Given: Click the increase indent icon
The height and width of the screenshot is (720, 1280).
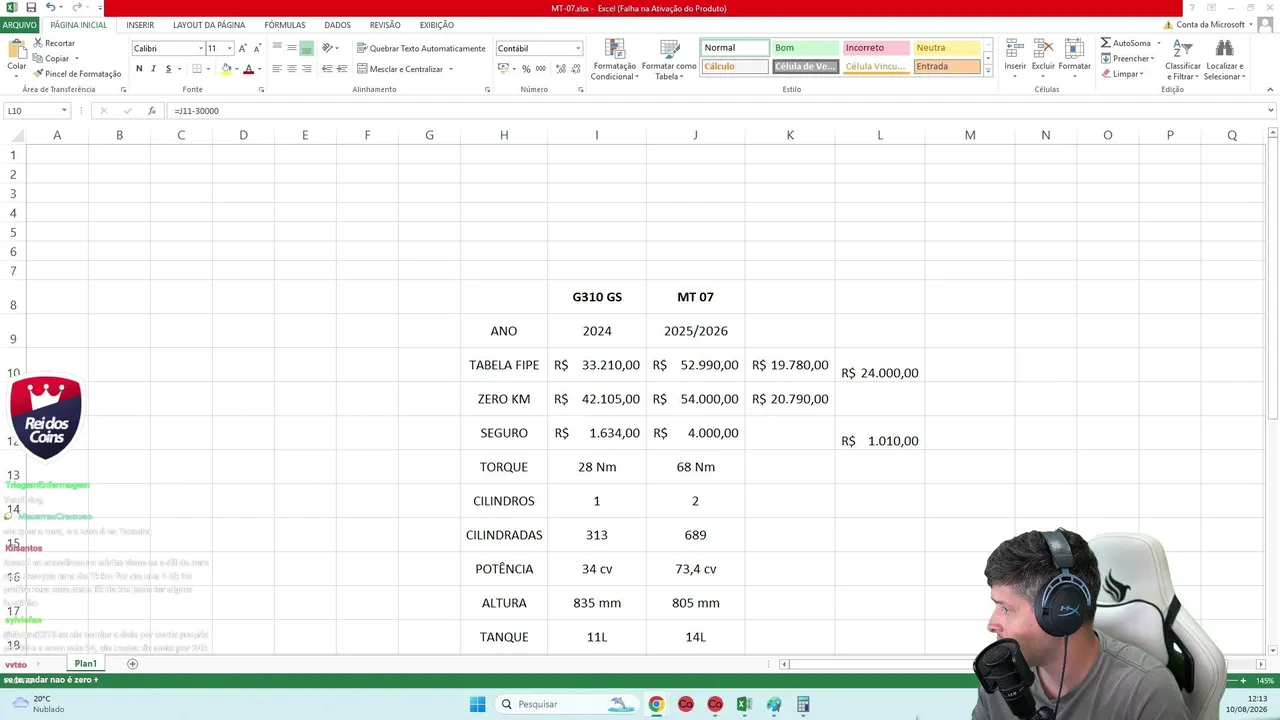Looking at the screenshot, I should (342, 69).
